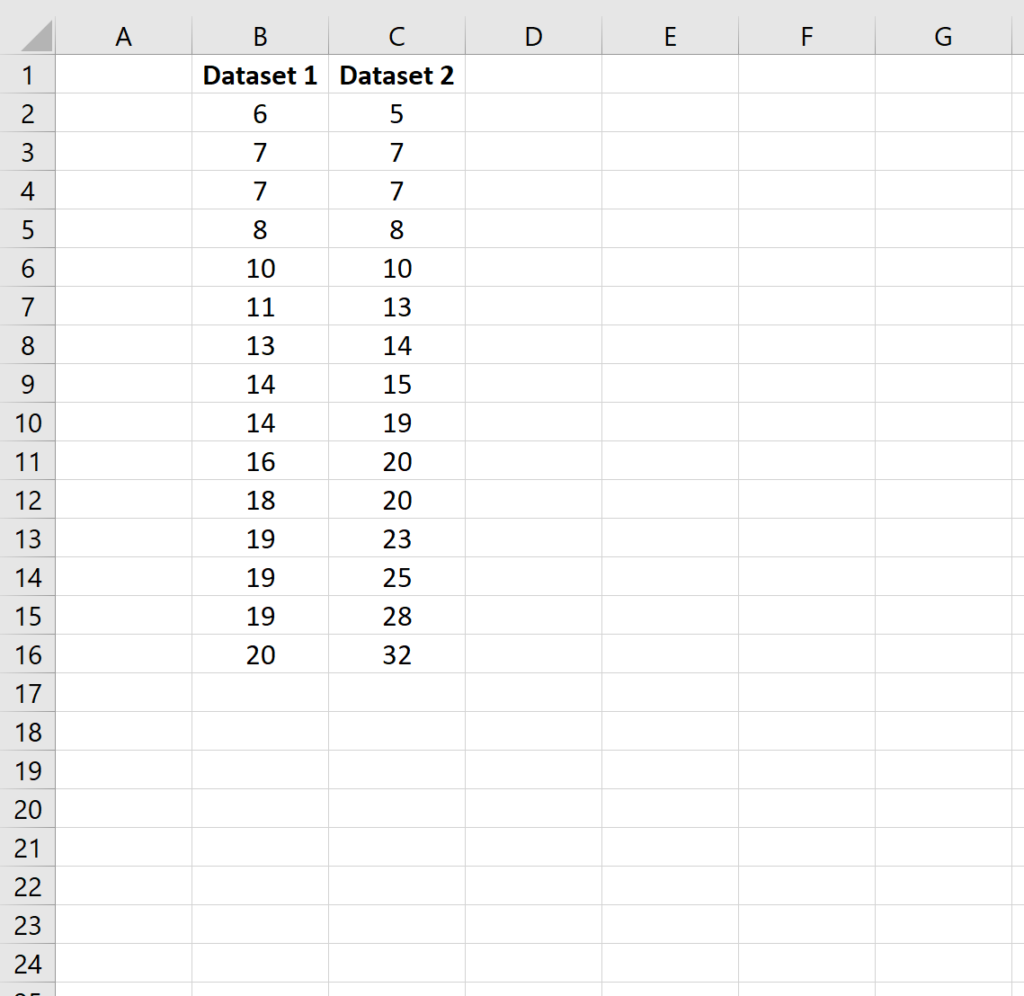Screen dimensions: 1024x996
Task: Select the cell with value 25
Action: tap(396, 577)
